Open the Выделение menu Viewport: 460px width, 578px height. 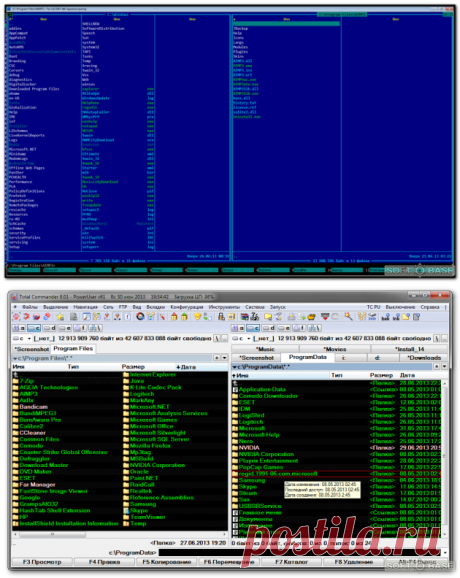pos(56,307)
